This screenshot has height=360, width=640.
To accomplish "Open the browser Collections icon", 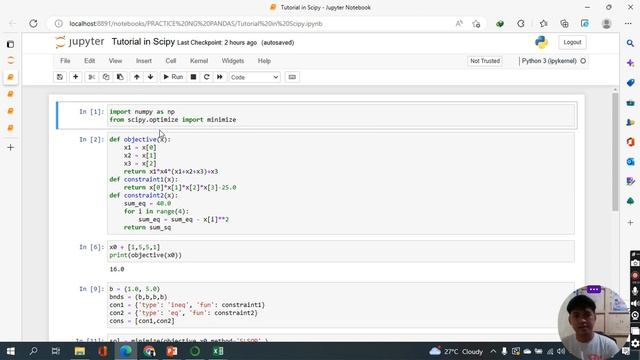I will tap(564, 24).
